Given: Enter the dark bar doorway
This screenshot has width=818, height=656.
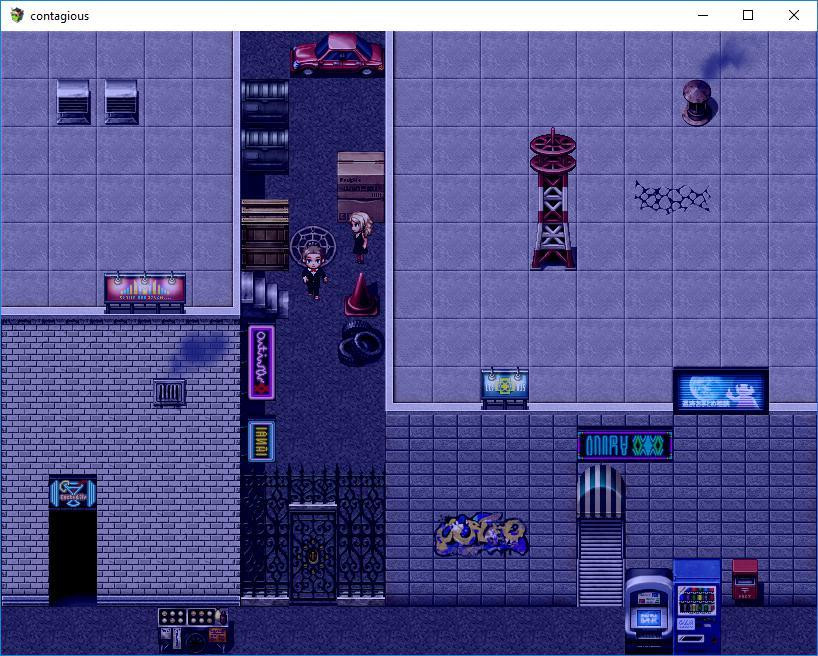Looking at the screenshot, I should [73, 556].
